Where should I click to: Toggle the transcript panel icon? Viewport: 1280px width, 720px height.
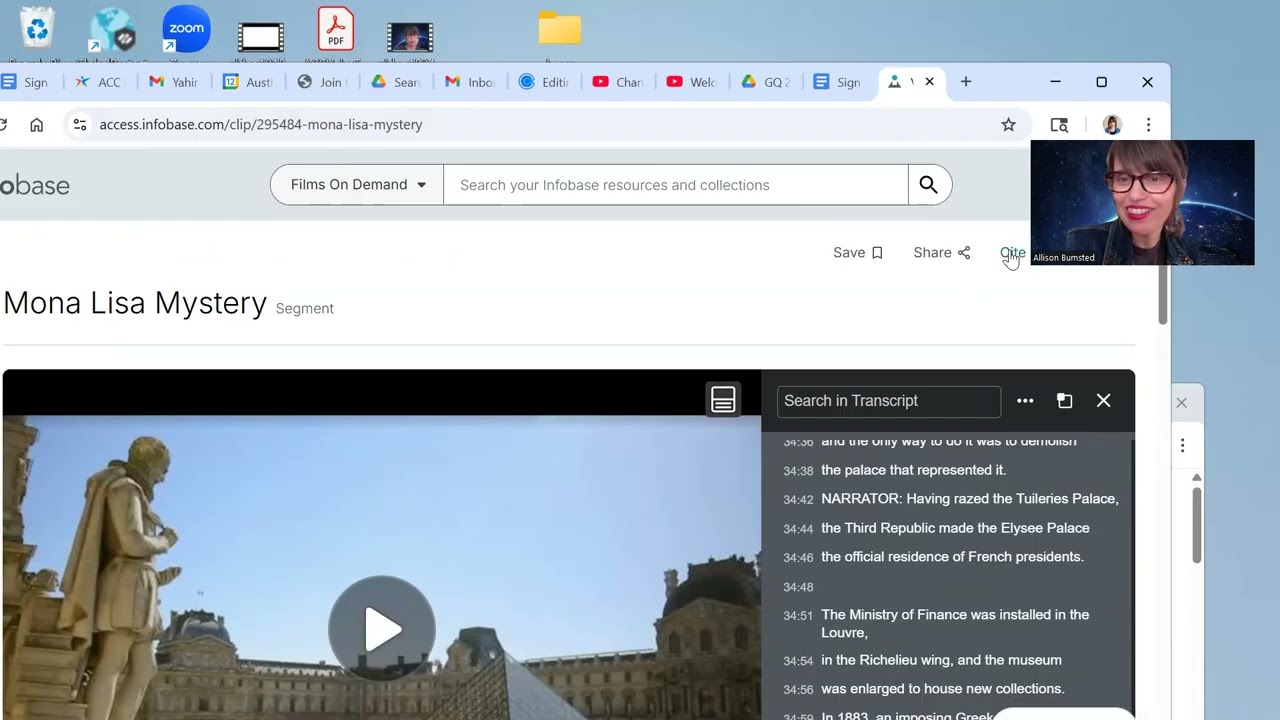(723, 400)
